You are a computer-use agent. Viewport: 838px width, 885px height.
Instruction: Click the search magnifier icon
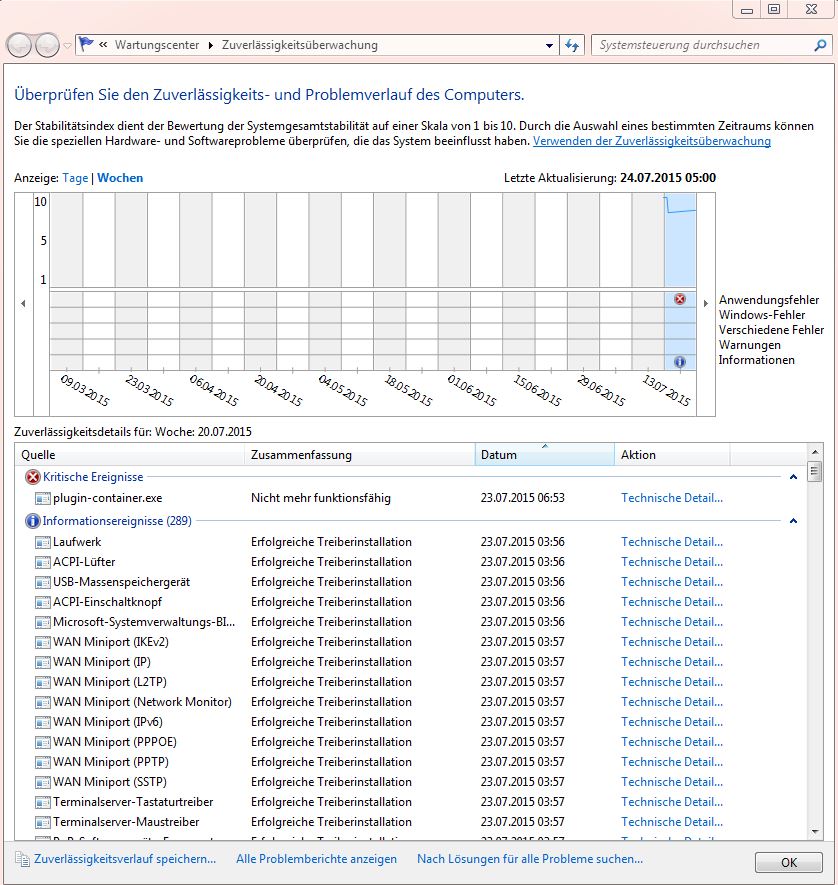click(820, 45)
